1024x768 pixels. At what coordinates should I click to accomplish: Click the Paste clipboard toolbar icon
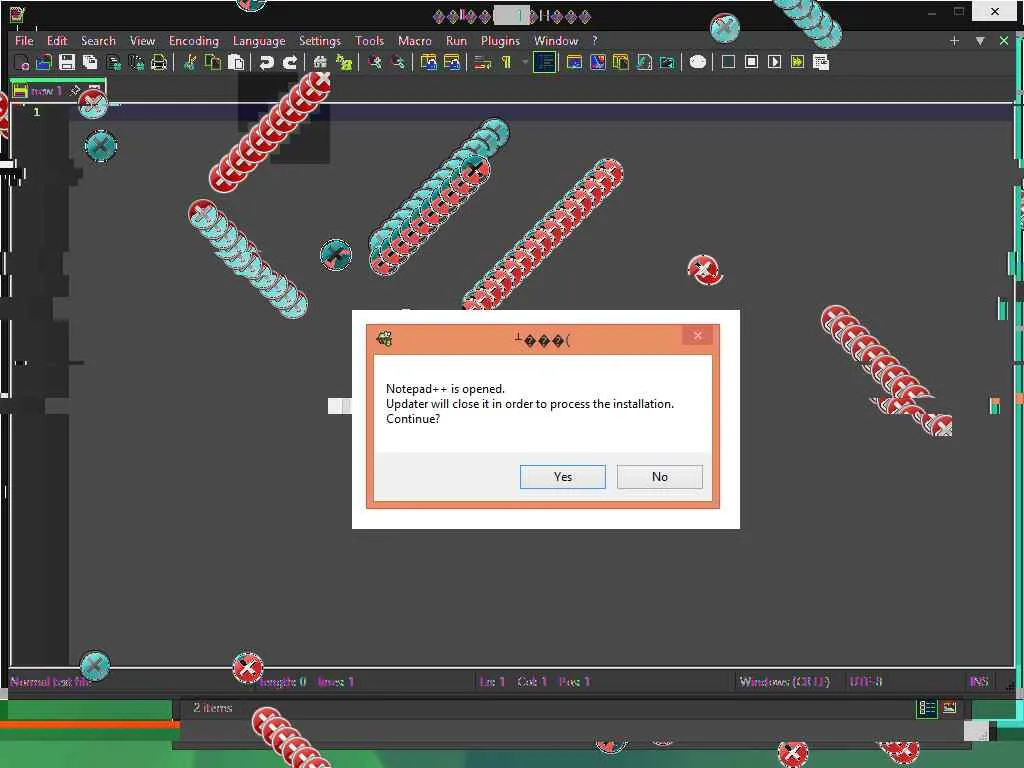click(236, 62)
